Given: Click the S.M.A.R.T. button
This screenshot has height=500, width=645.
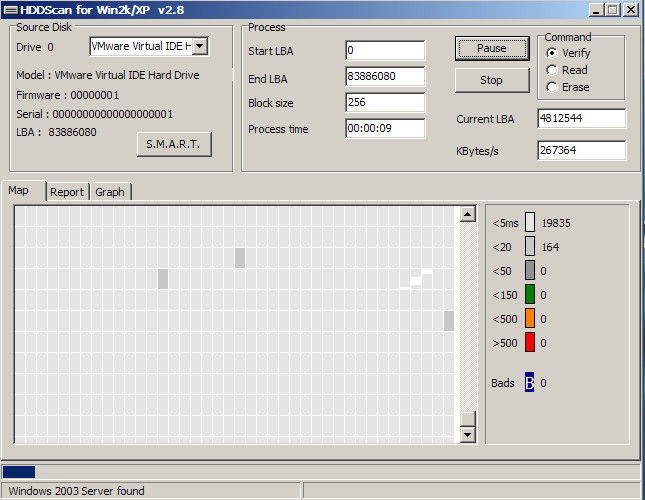Looking at the screenshot, I should point(174,144).
